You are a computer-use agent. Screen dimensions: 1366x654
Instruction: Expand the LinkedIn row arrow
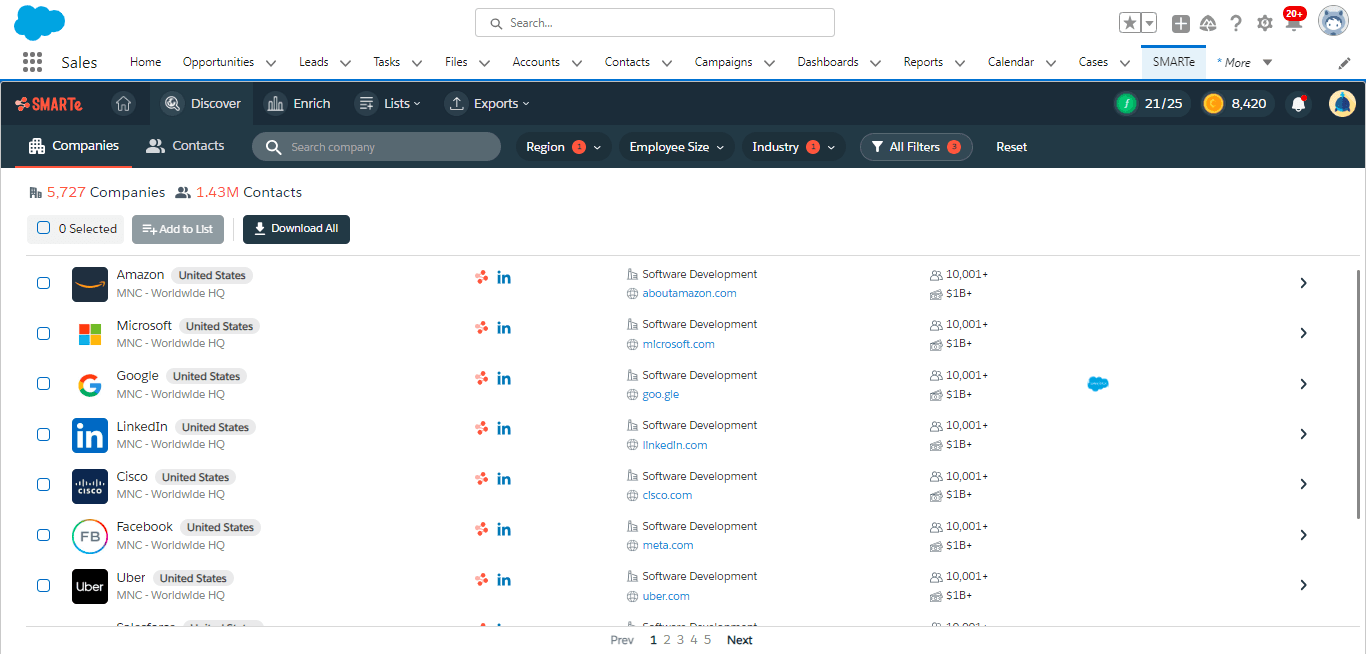pos(1303,434)
